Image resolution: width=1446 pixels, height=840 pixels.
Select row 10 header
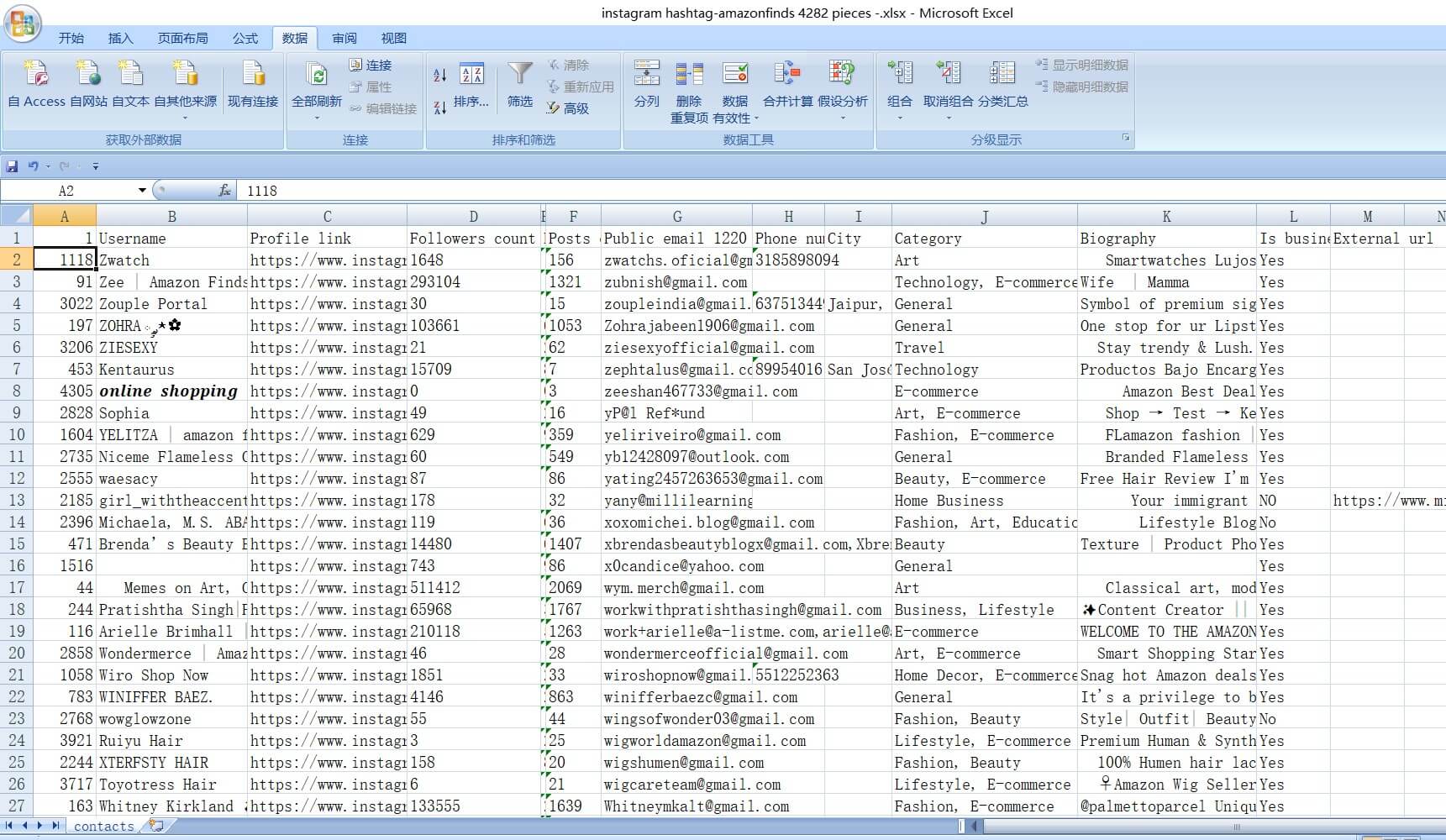click(x=16, y=435)
